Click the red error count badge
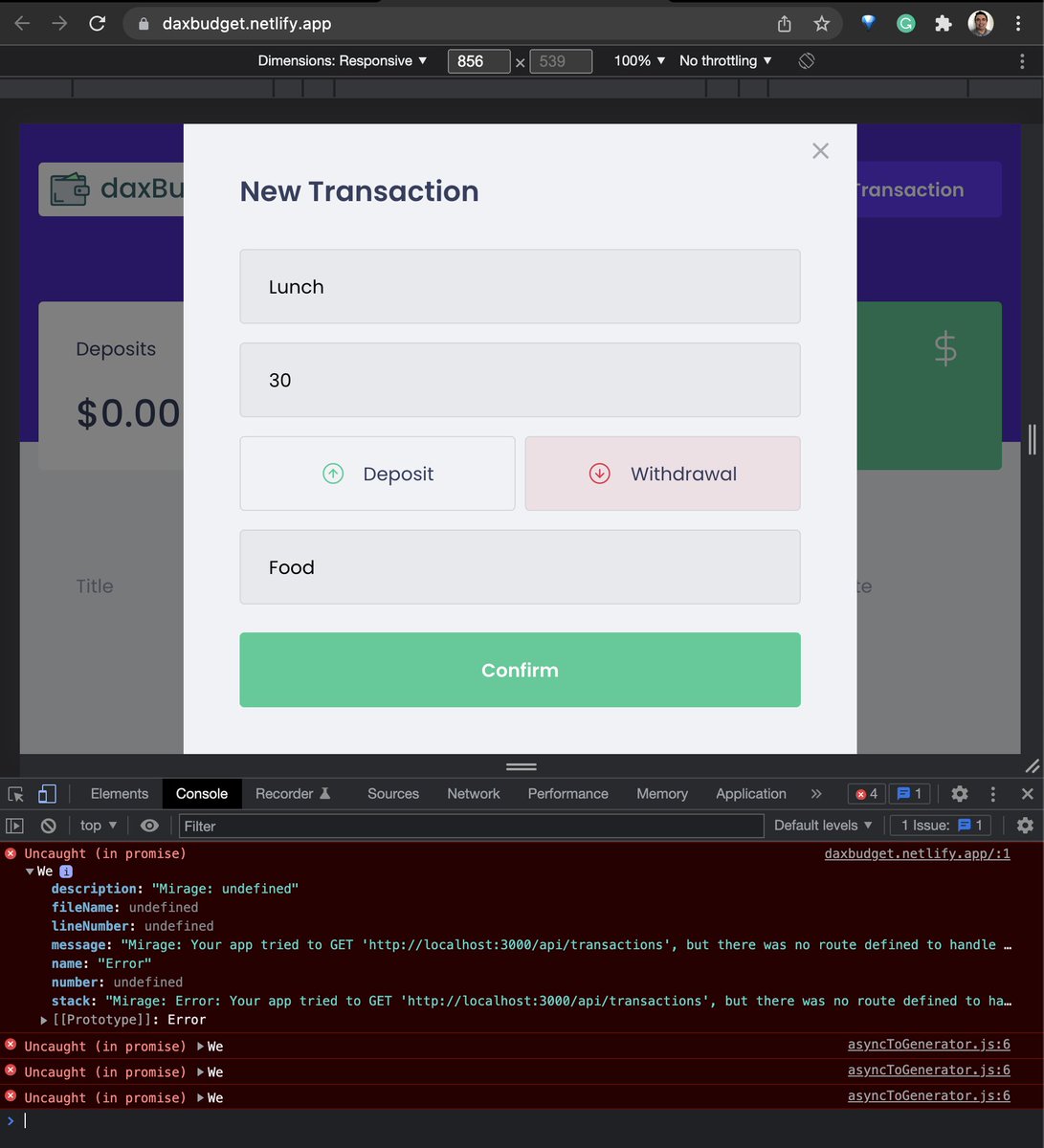This screenshot has width=1044, height=1148. [867, 794]
